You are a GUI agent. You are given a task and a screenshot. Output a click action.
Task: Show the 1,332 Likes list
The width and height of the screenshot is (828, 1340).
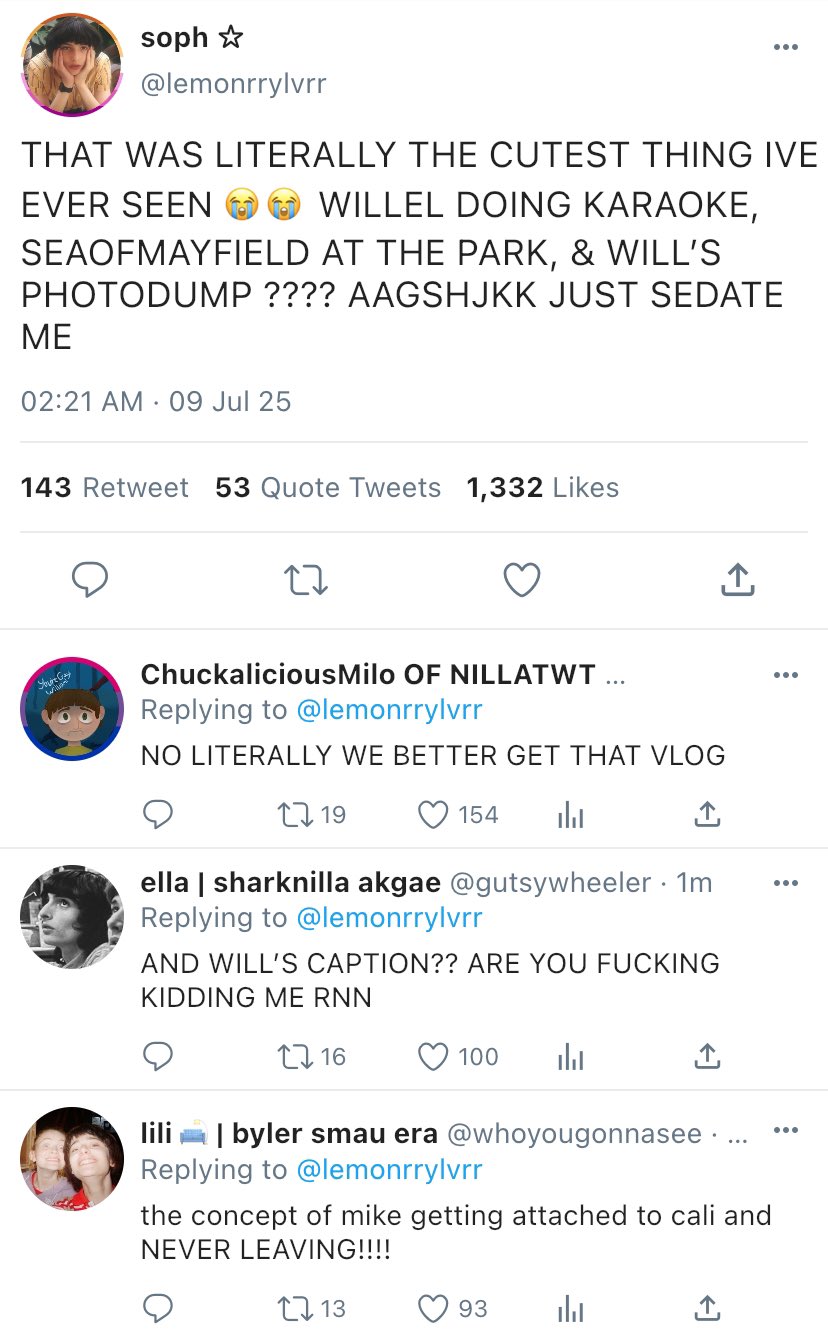(543, 488)
